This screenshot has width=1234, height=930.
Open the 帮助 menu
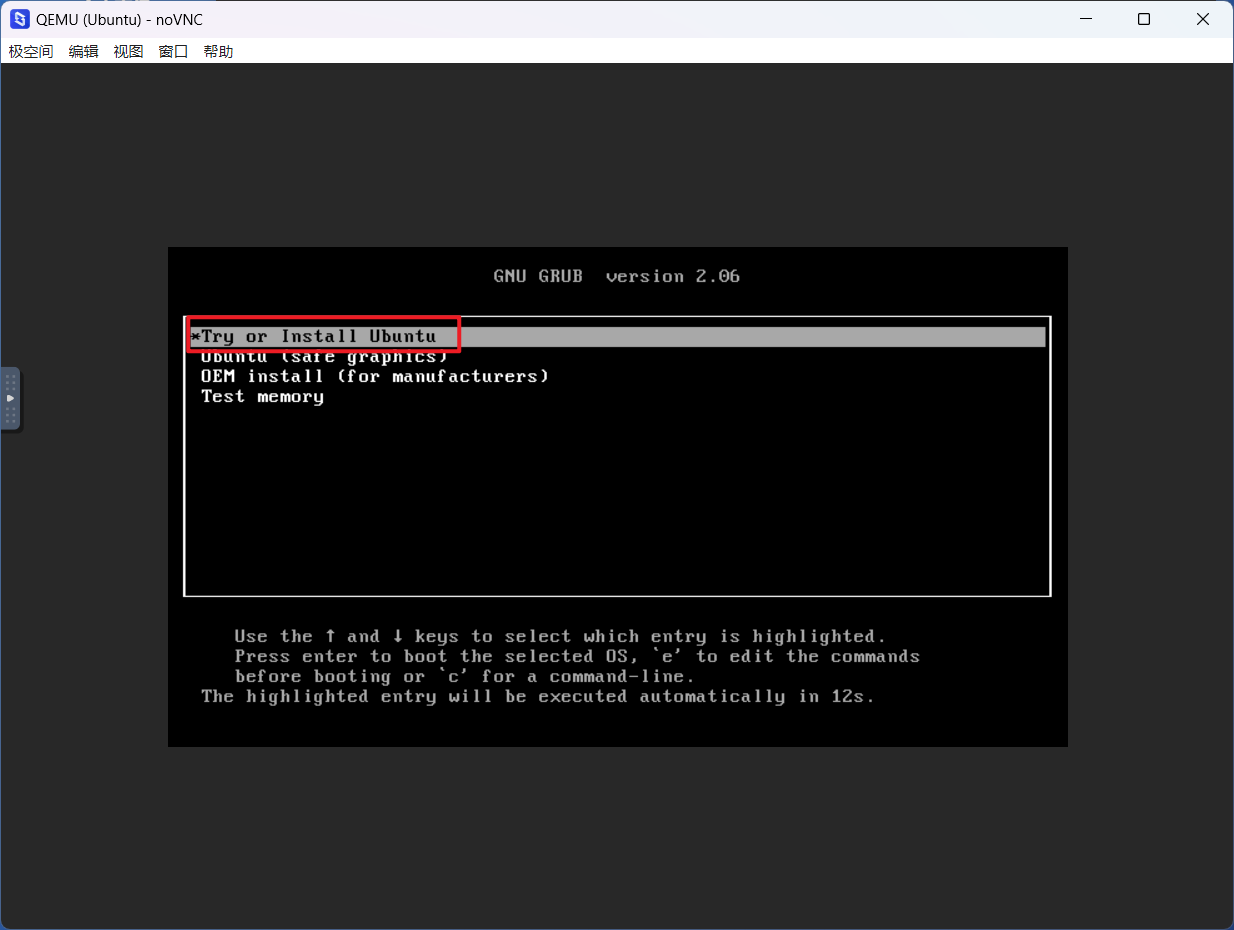point(218,51)
